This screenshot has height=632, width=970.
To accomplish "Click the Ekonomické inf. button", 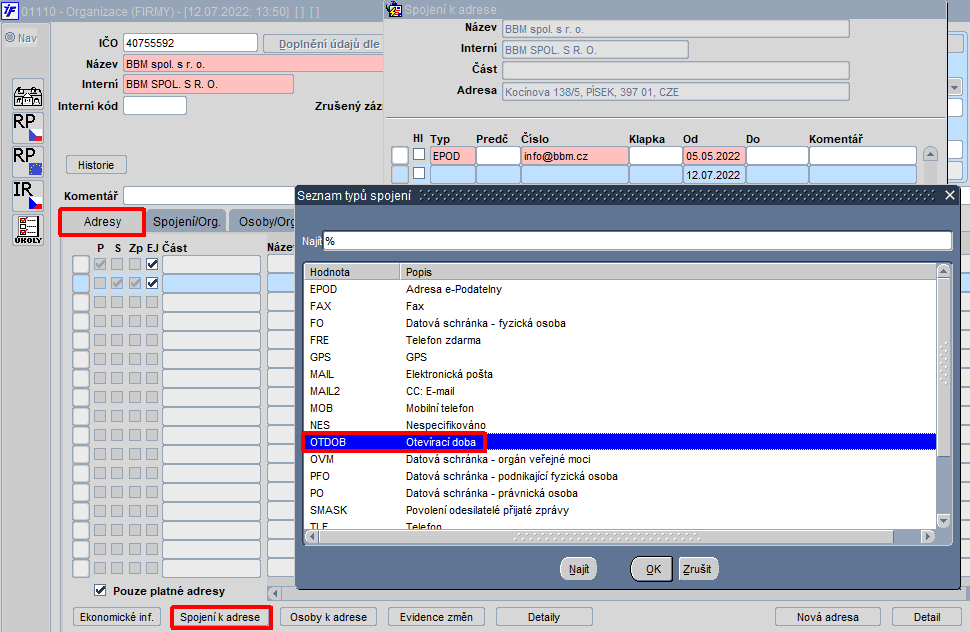I will tap(116, 617).
